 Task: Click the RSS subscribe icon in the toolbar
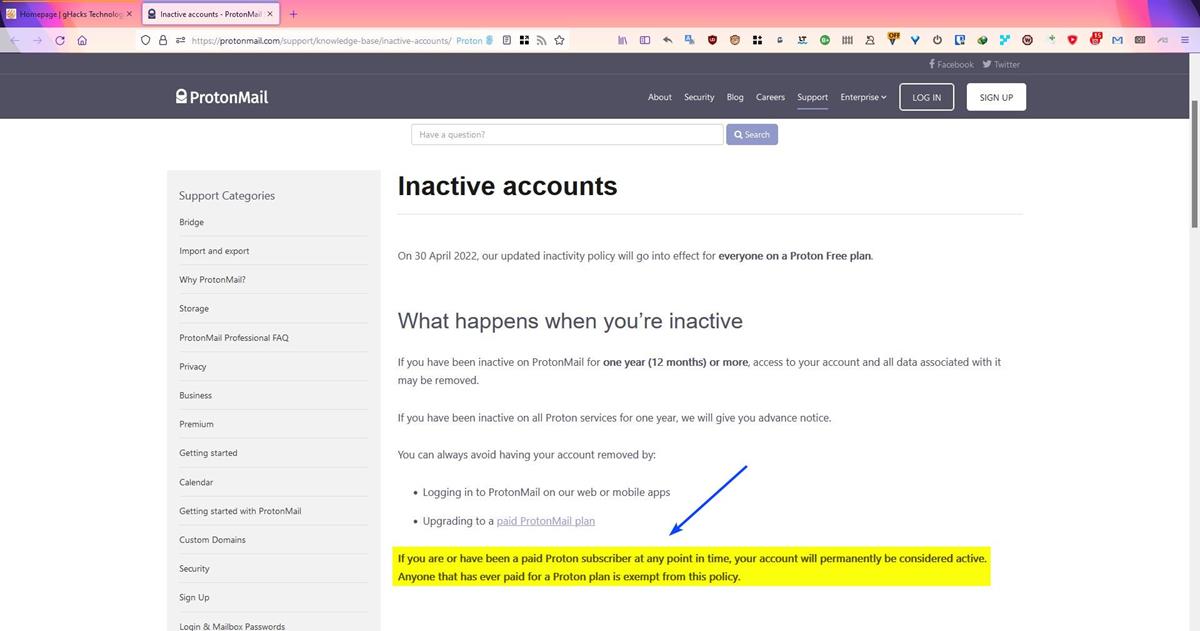point(541,40)
